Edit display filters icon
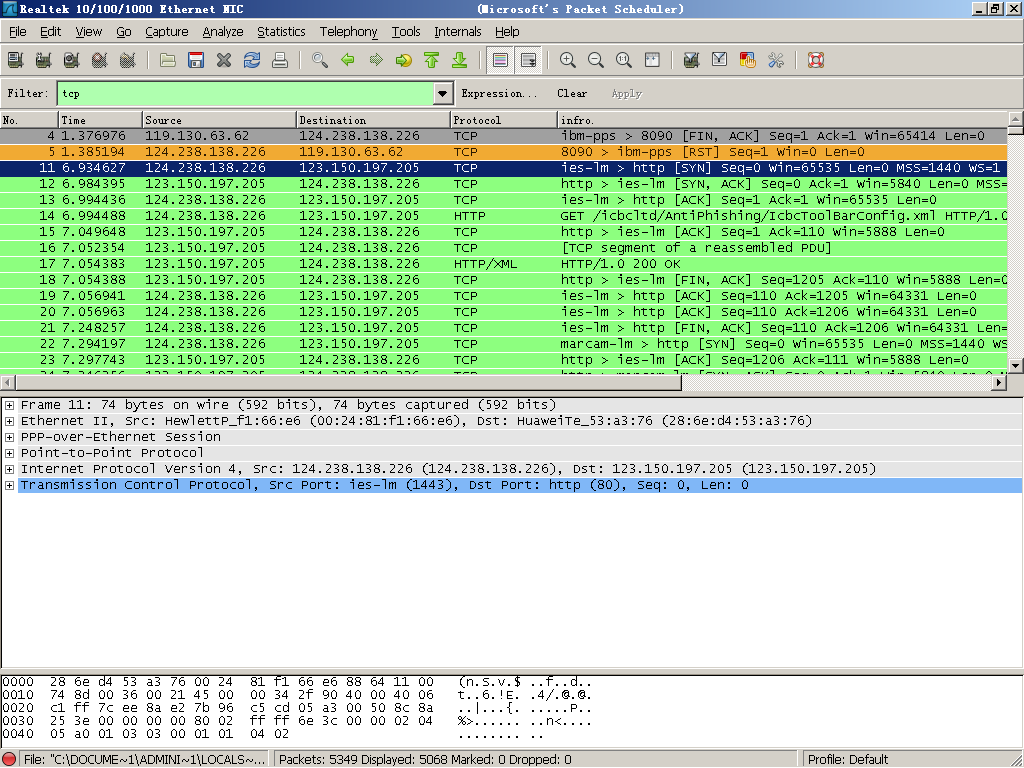The height and width of the screenshot is (768, 1024). click(x=720, y=61)
